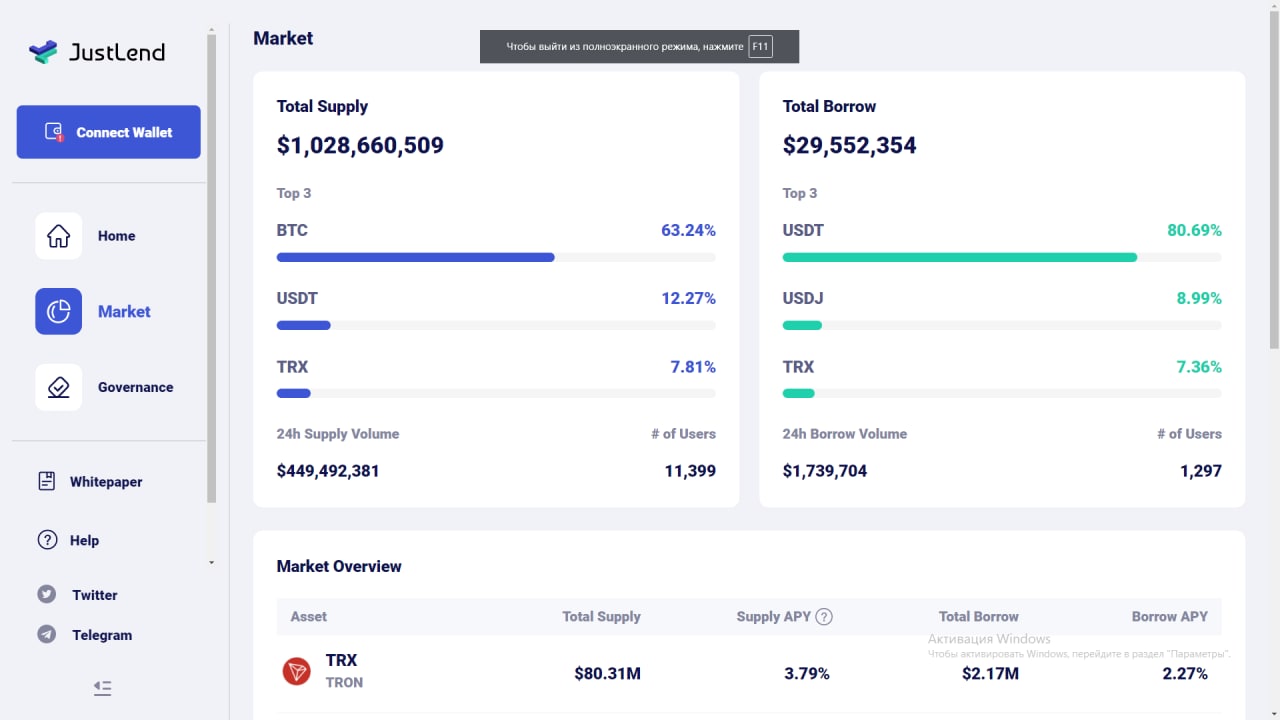The width and height of the screenshot is (1280, 720).
Task: Click the $1,739,704 borrow volume value
Action: click(x=825, y=470)
